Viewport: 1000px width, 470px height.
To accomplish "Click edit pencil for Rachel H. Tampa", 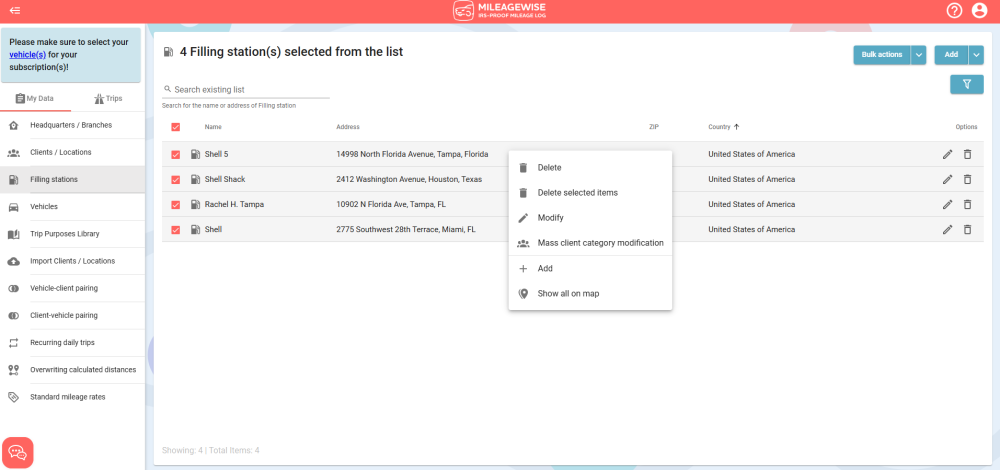I will tap(947, 204).
